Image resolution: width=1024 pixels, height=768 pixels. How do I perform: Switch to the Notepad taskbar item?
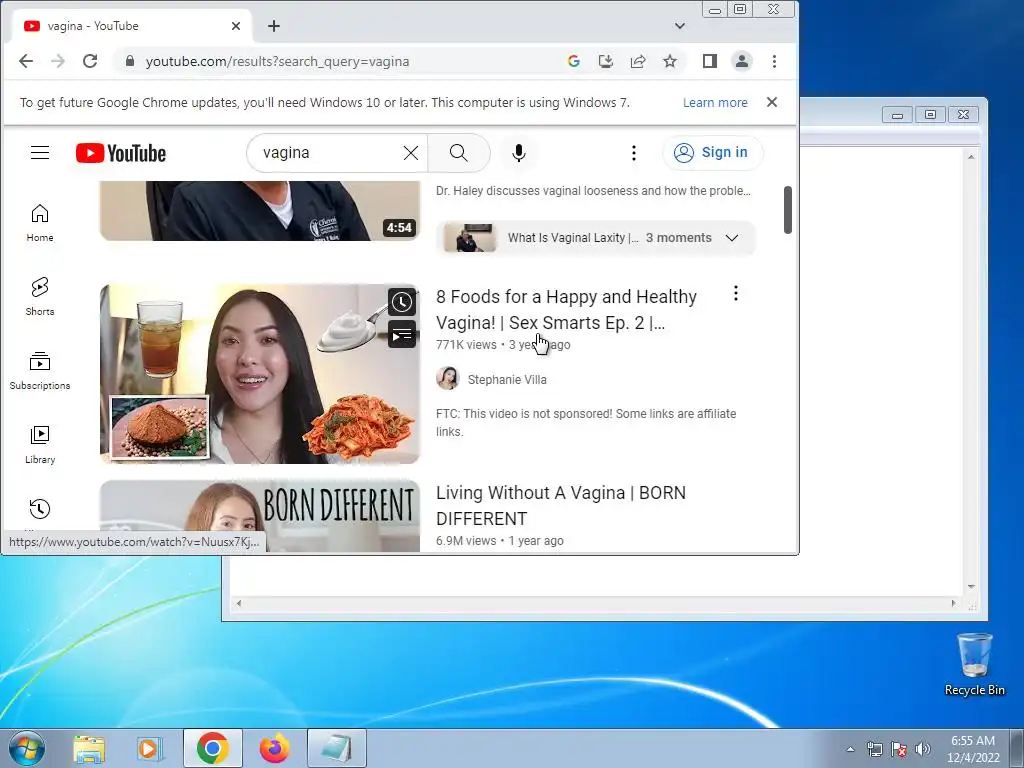pos(337,748)
